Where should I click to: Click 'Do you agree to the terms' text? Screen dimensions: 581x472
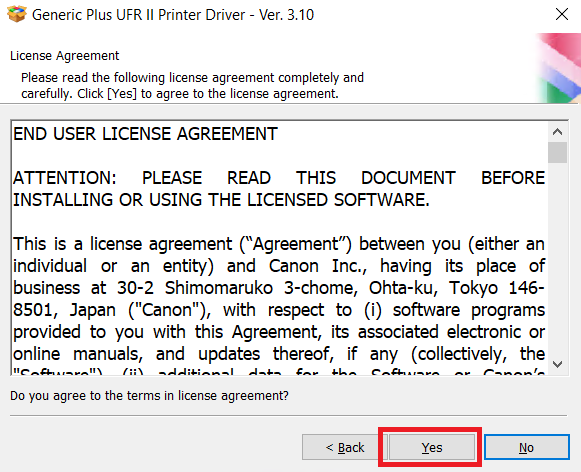click(149, 396)
